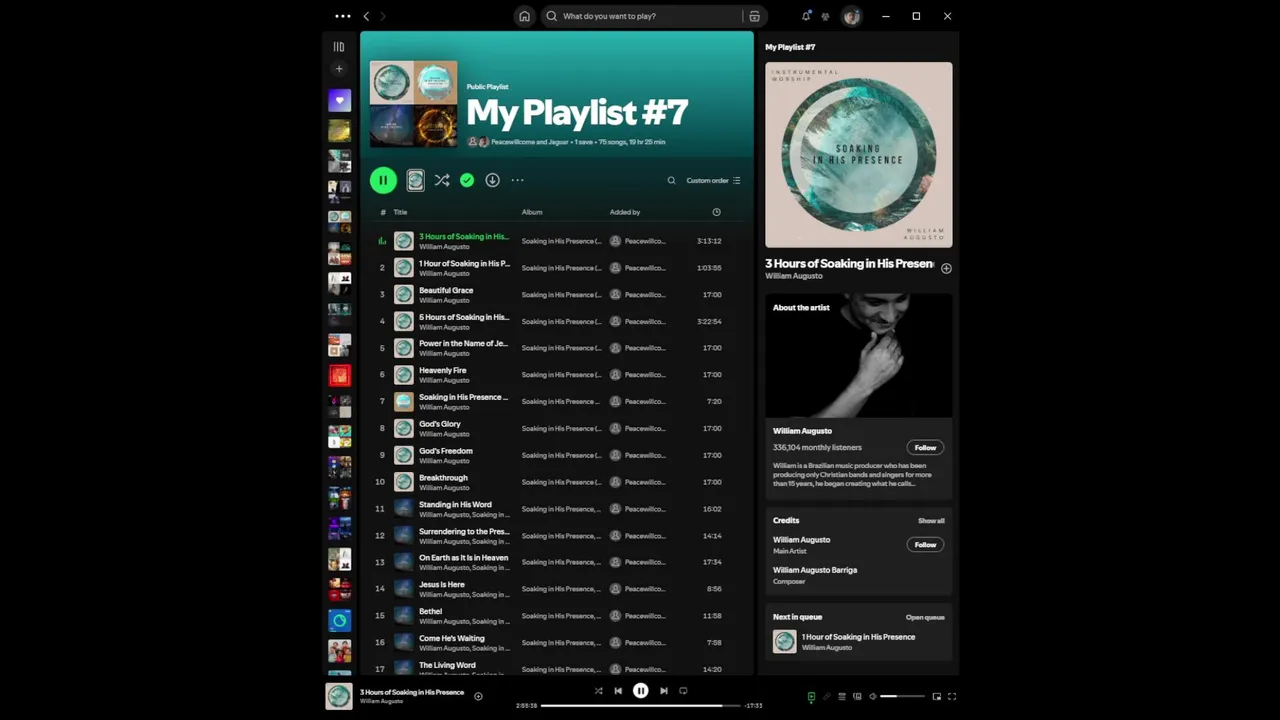Click the red playlist thumbnail in sidebar
The width and height of the screenshot is (1280, 720).
click(x=339, y=376)
